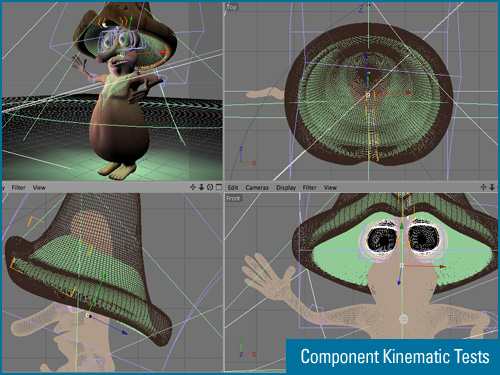Click the zoom arrow icon of the Front viewport
The width and height of the screenshot is (500, 375).
click(x=492, y=187)
